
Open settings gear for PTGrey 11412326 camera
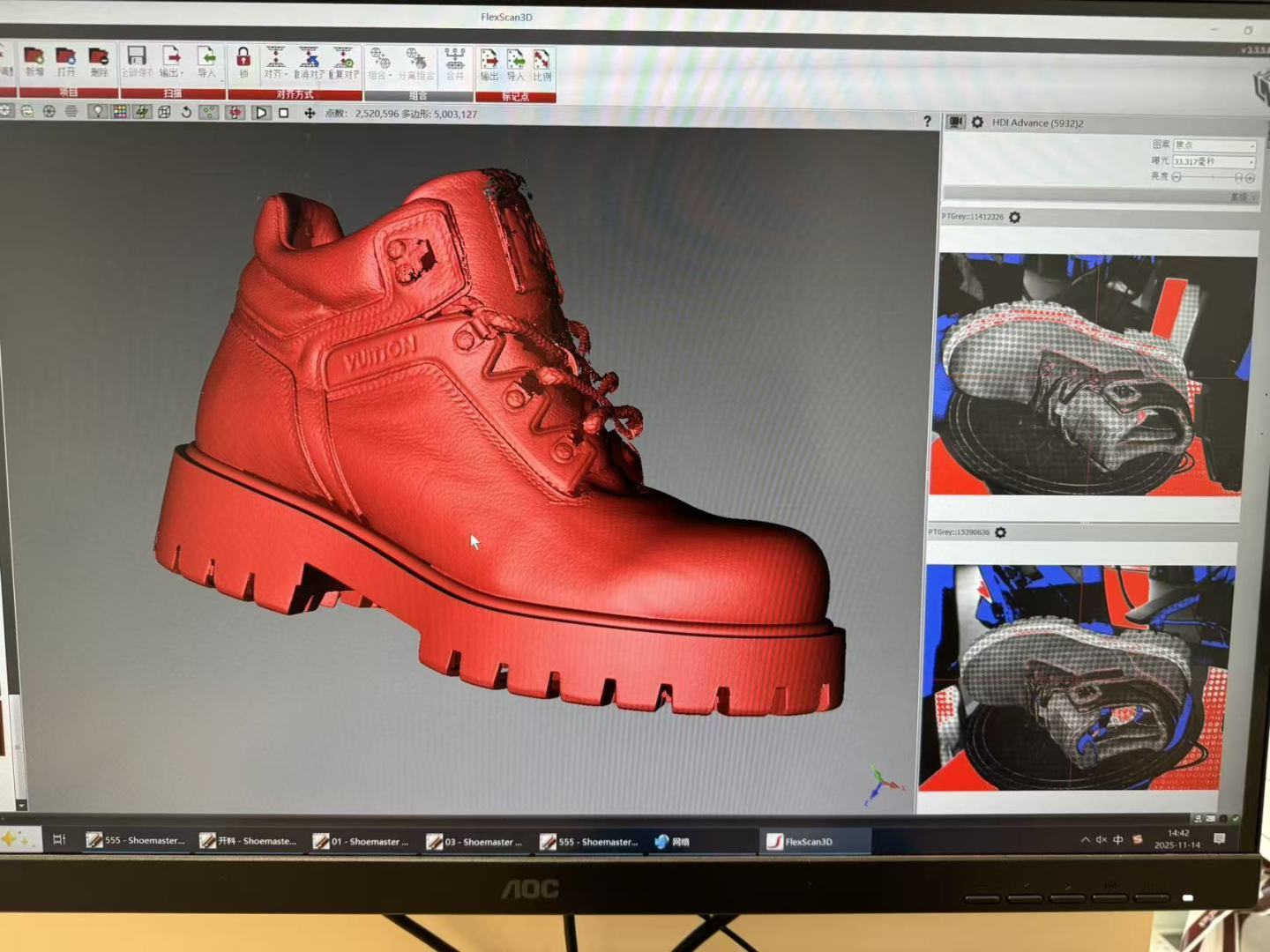click(1015, 217)
